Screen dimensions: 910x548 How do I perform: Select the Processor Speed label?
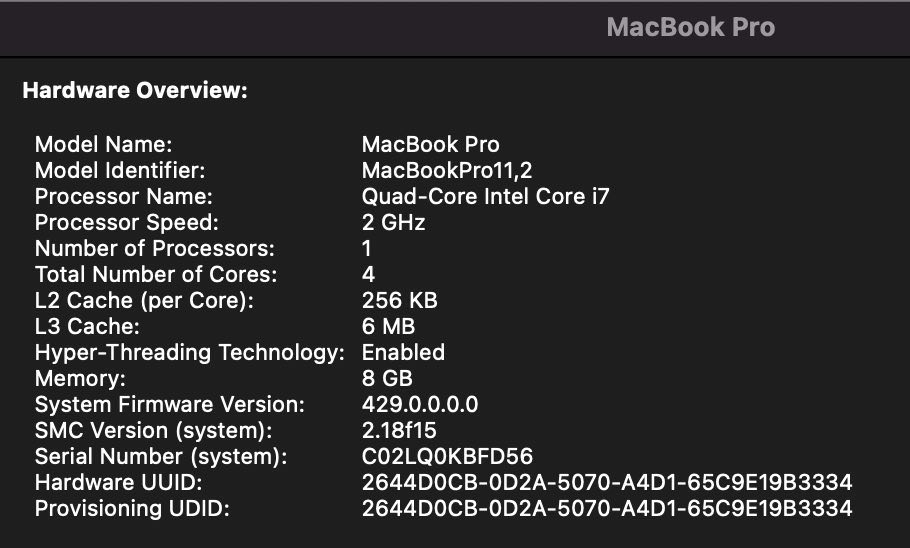(x=126, y=223)
